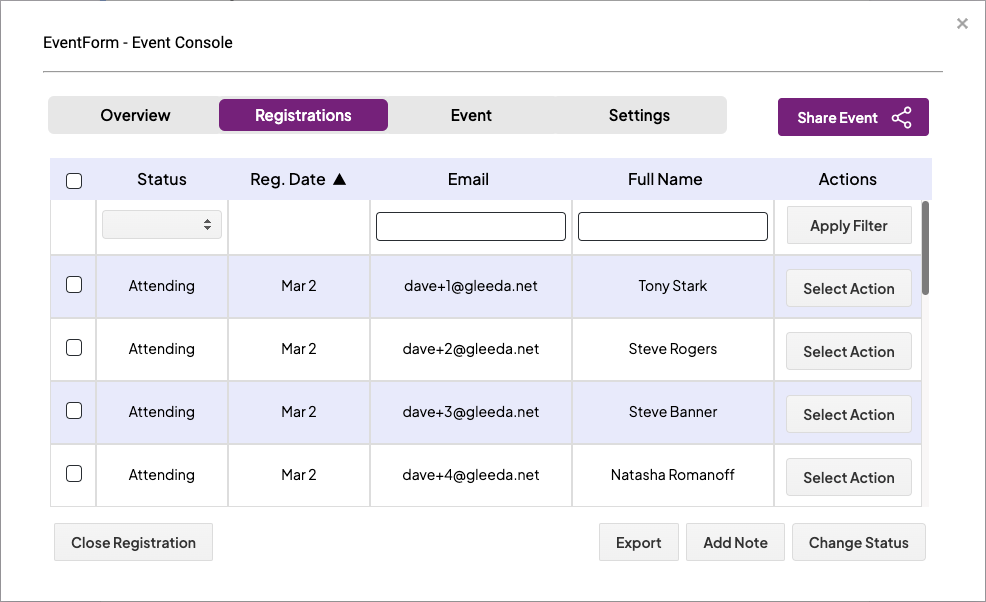Click the name Steve Rogers
Viewport: 986px width, 602px height.
coord(672,348)
